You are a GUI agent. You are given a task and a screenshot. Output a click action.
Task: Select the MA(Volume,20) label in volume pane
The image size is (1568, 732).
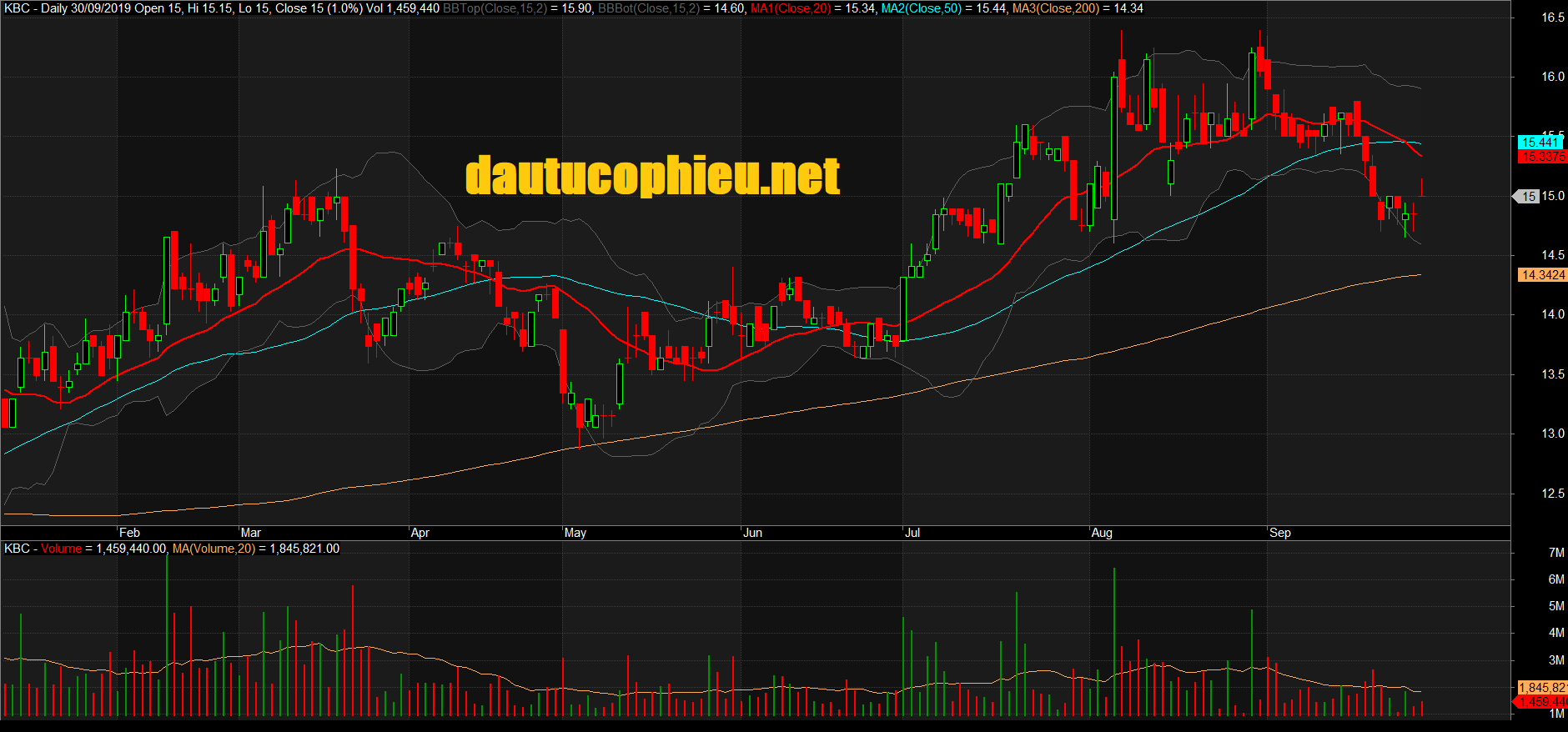pyautogui.click(x=214, y=549)
